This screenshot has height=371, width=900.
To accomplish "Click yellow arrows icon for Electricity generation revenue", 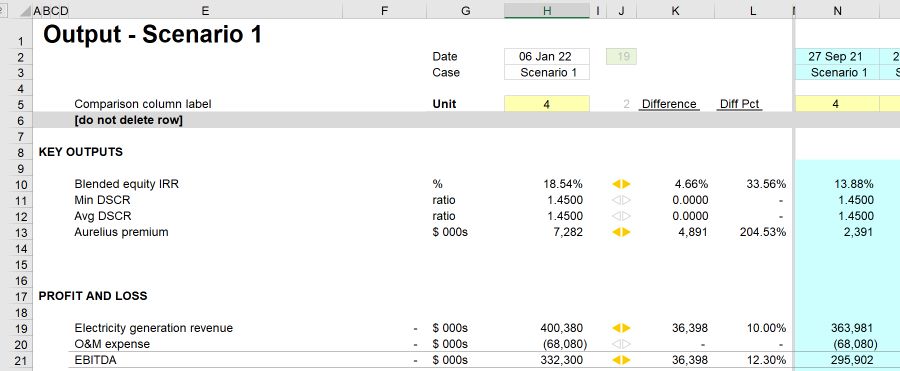I will pos(621,329).
